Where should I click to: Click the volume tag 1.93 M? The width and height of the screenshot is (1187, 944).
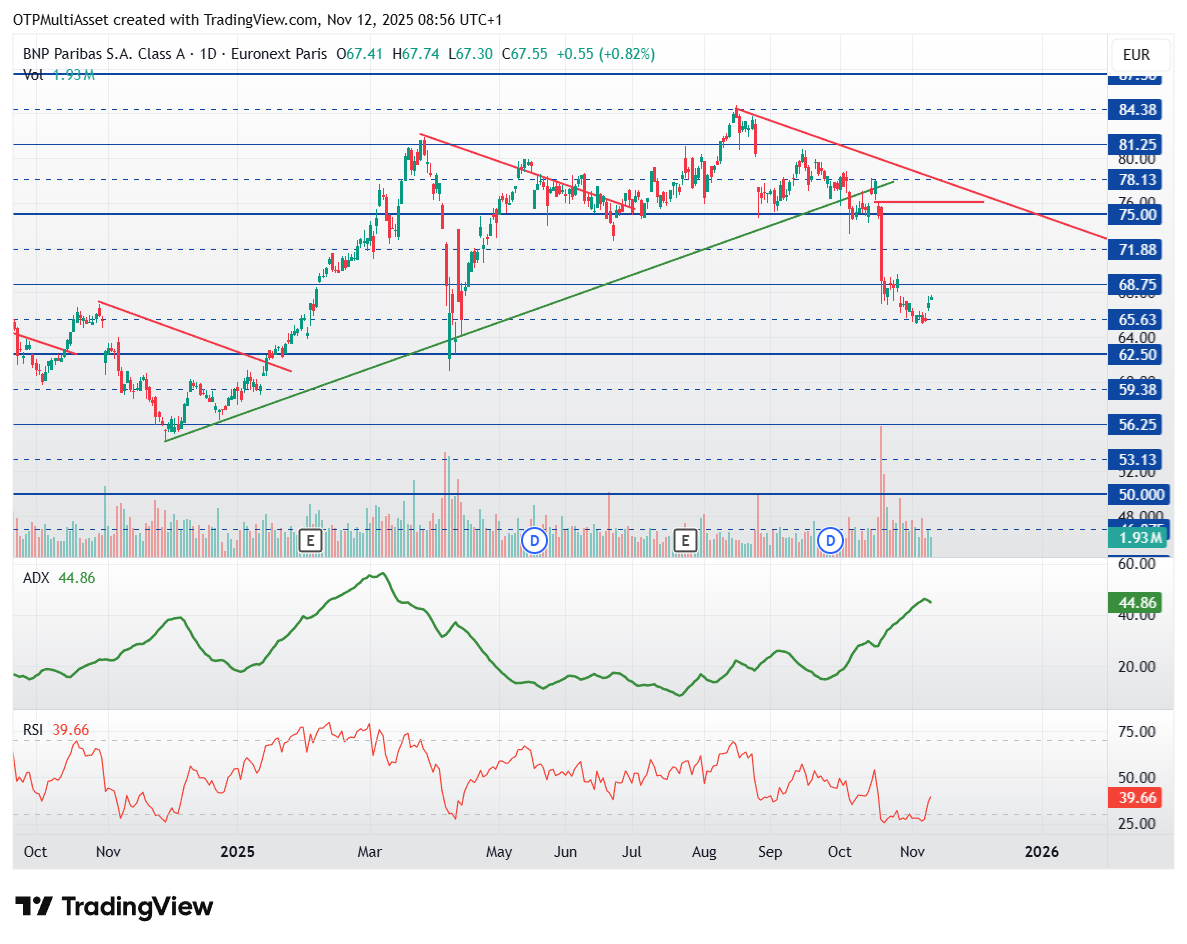[x=1138, y=537]
